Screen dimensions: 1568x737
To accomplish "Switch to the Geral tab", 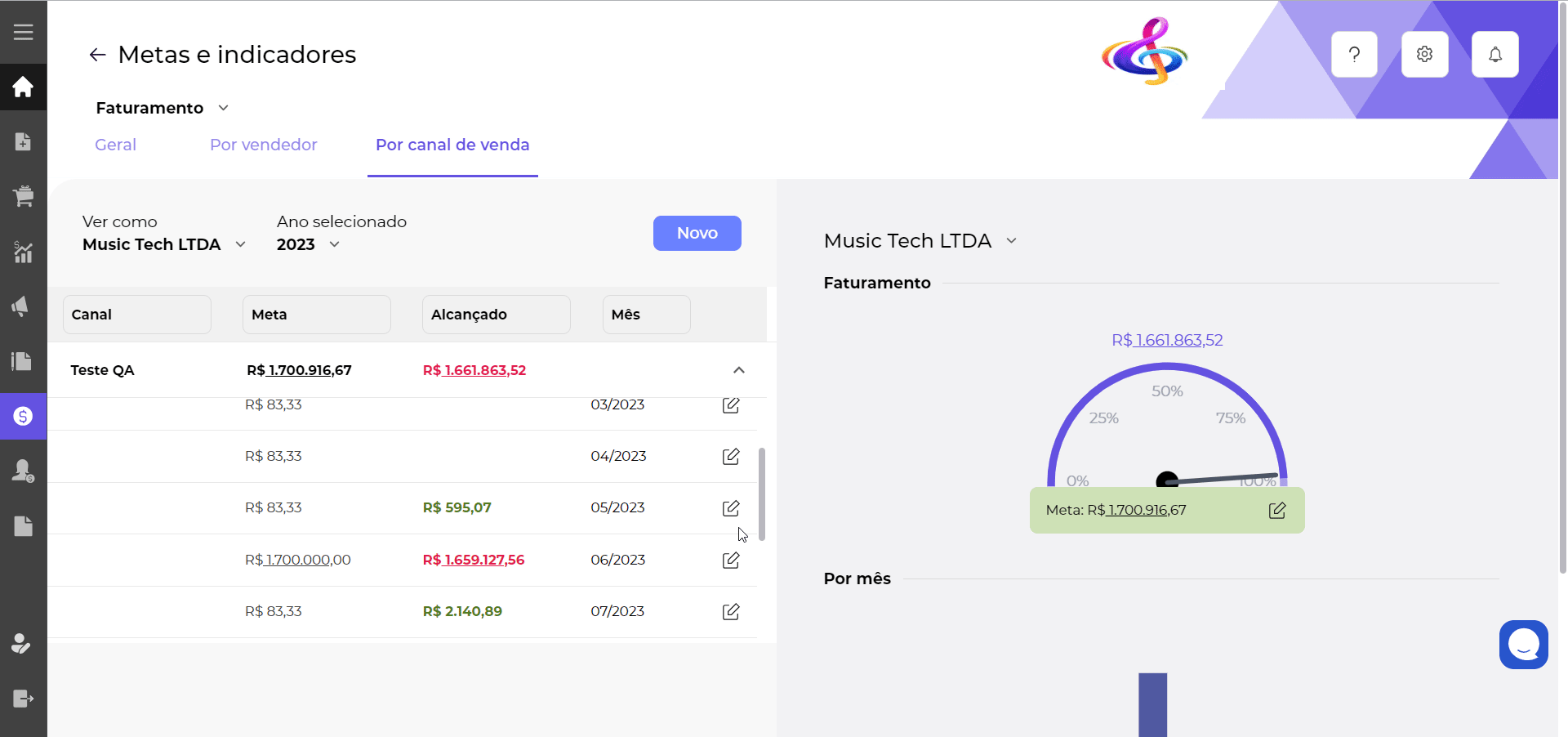I will [115, 145].
